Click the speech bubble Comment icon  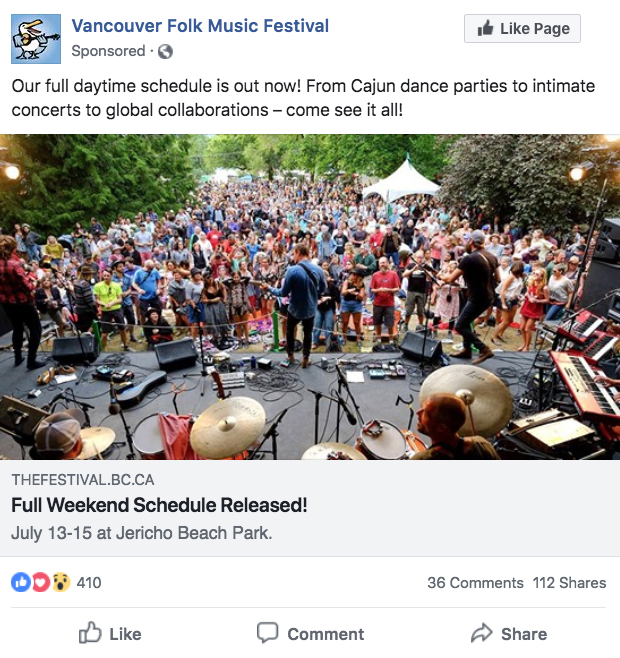[267, 633]
